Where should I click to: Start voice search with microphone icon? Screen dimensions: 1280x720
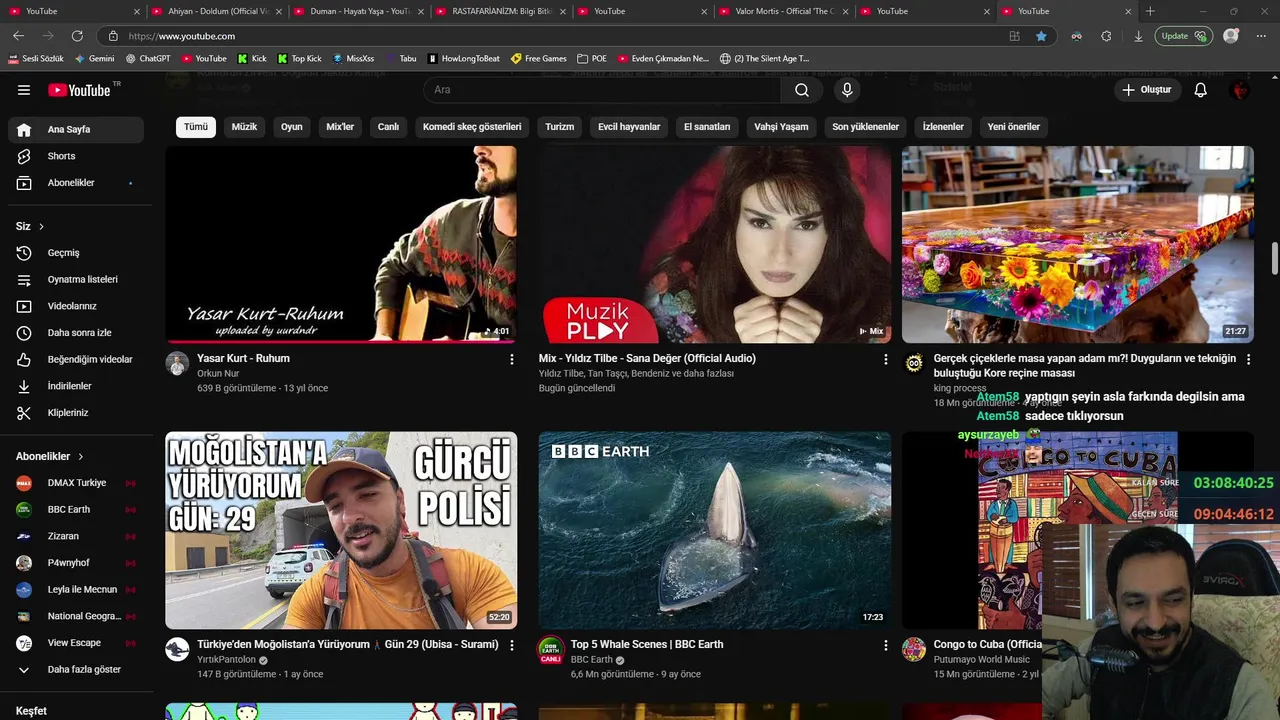(x=847, y=90)
